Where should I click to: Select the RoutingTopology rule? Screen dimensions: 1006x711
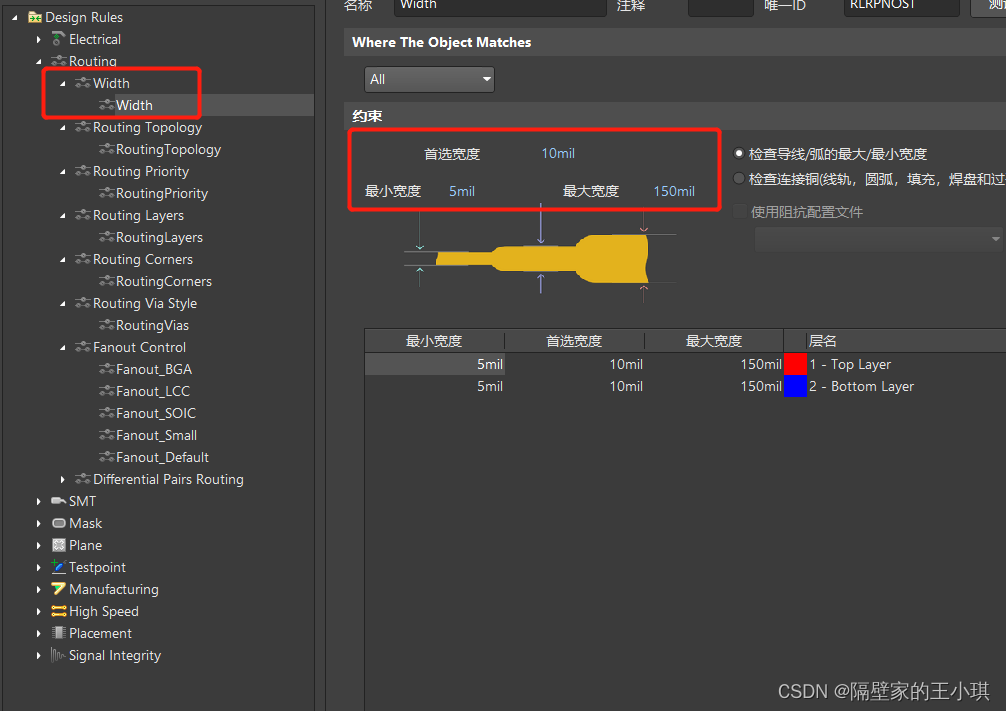[x=168, y=150]
